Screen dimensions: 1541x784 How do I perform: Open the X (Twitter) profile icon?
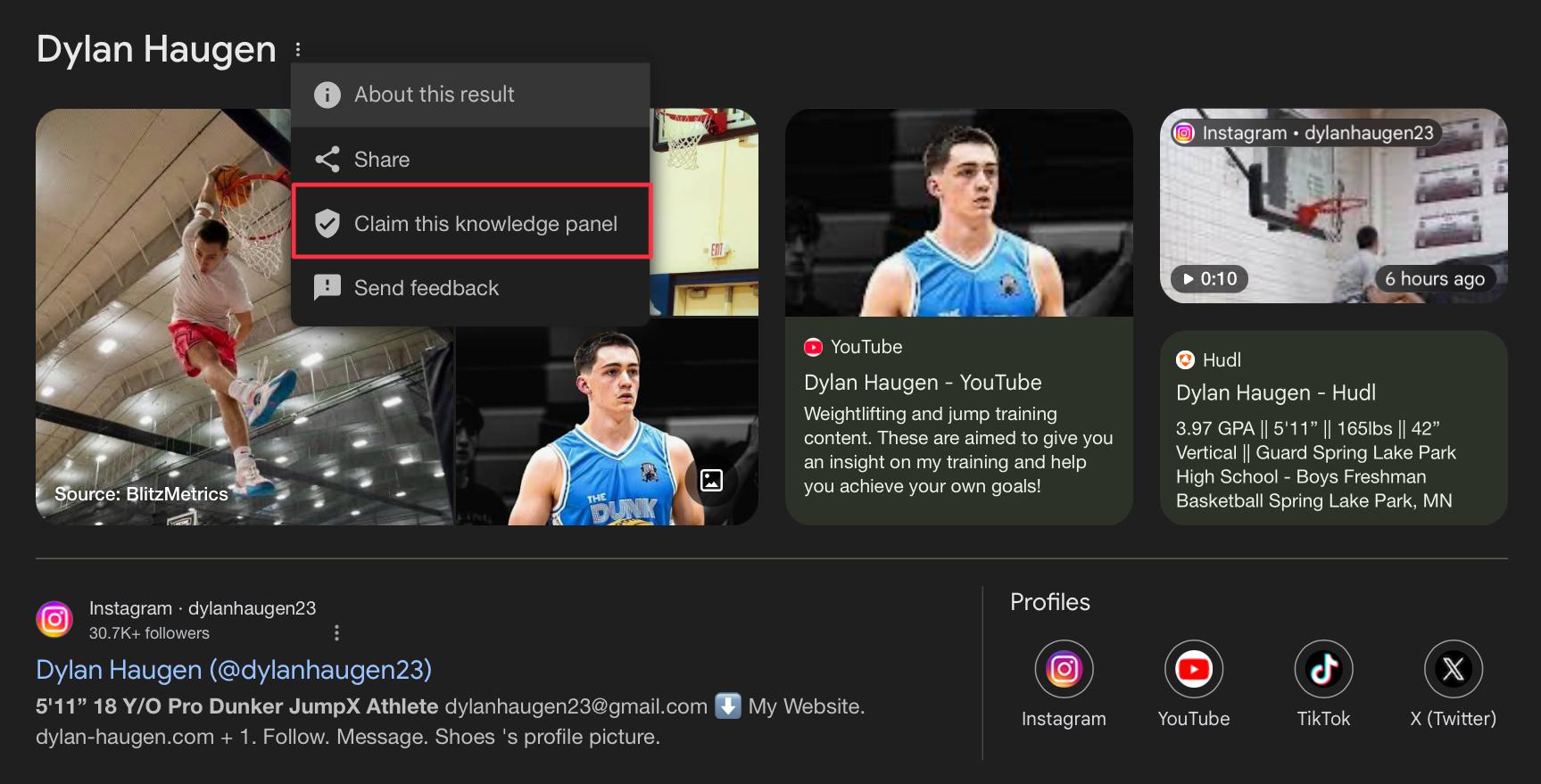[x=1454, y=669]
